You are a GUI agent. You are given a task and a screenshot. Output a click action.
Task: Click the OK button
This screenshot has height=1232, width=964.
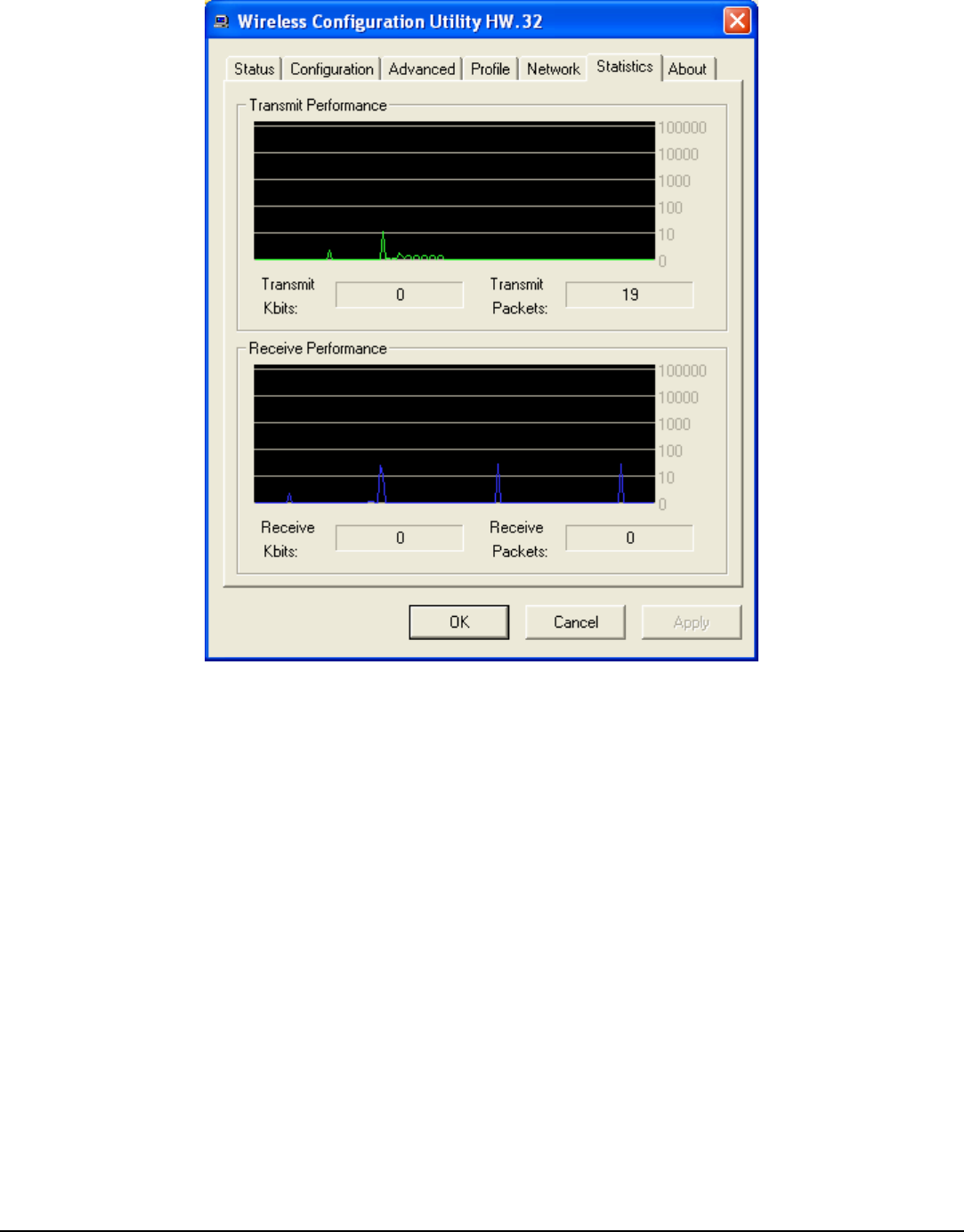coord(459,622)
